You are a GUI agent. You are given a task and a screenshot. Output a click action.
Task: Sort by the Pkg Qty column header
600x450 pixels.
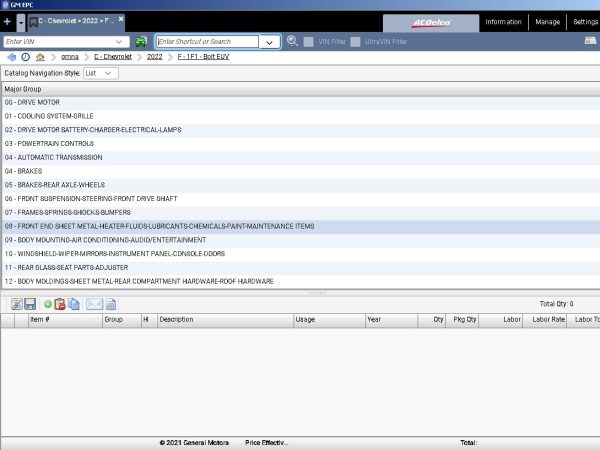tap(462, 320)
